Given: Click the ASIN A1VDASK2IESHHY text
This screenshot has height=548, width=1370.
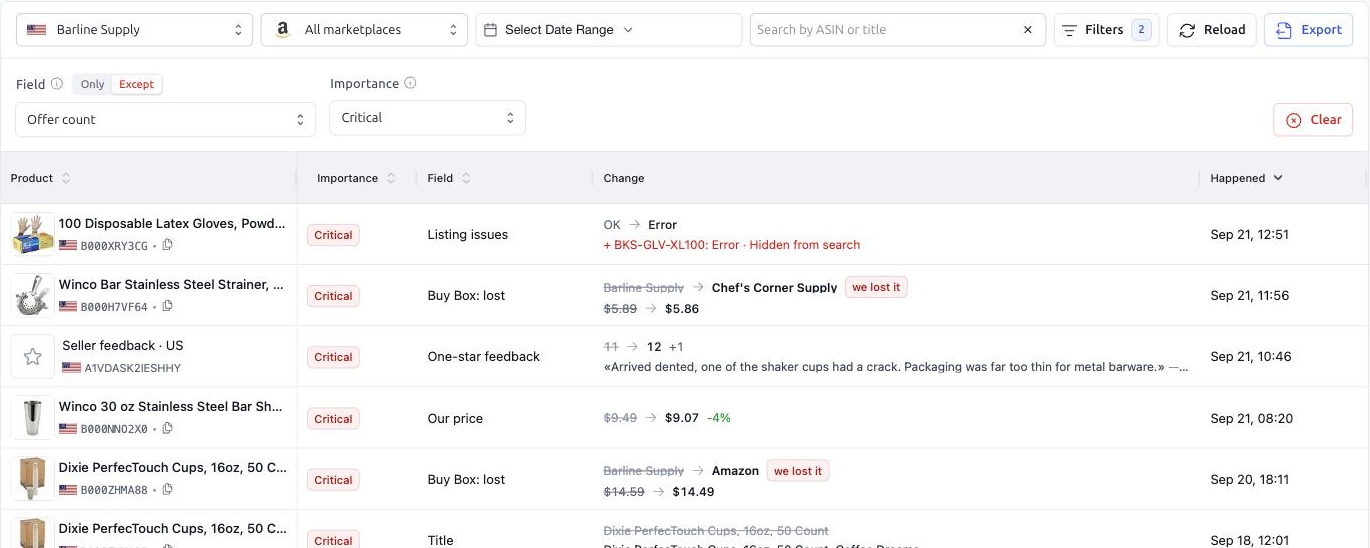Looking at the screenshot, I should point(133,367).
